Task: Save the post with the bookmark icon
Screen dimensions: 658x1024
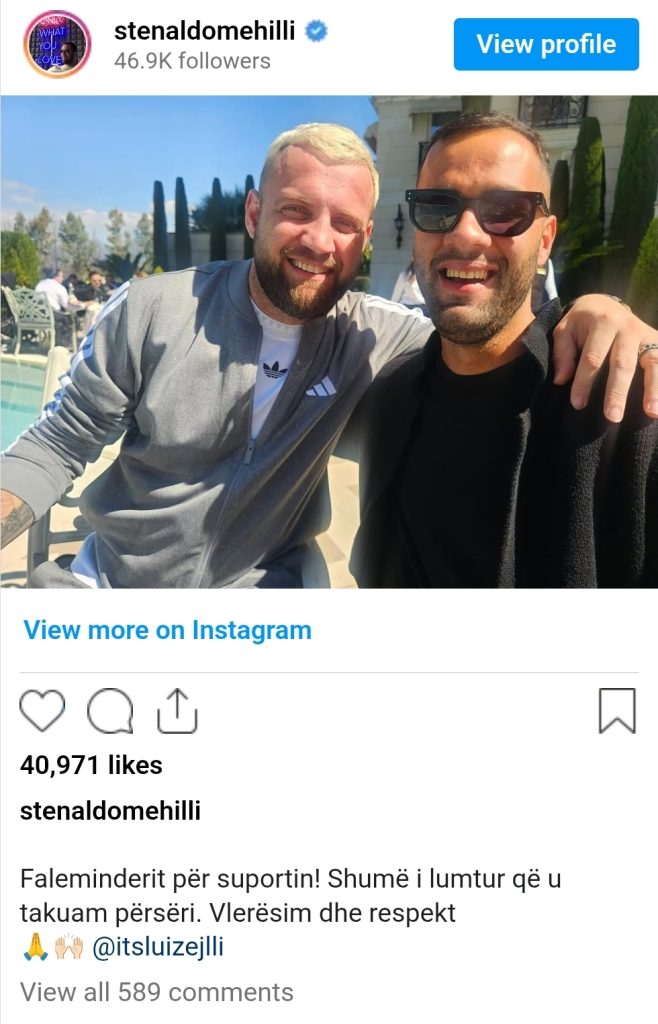Action: click(617, 711)
